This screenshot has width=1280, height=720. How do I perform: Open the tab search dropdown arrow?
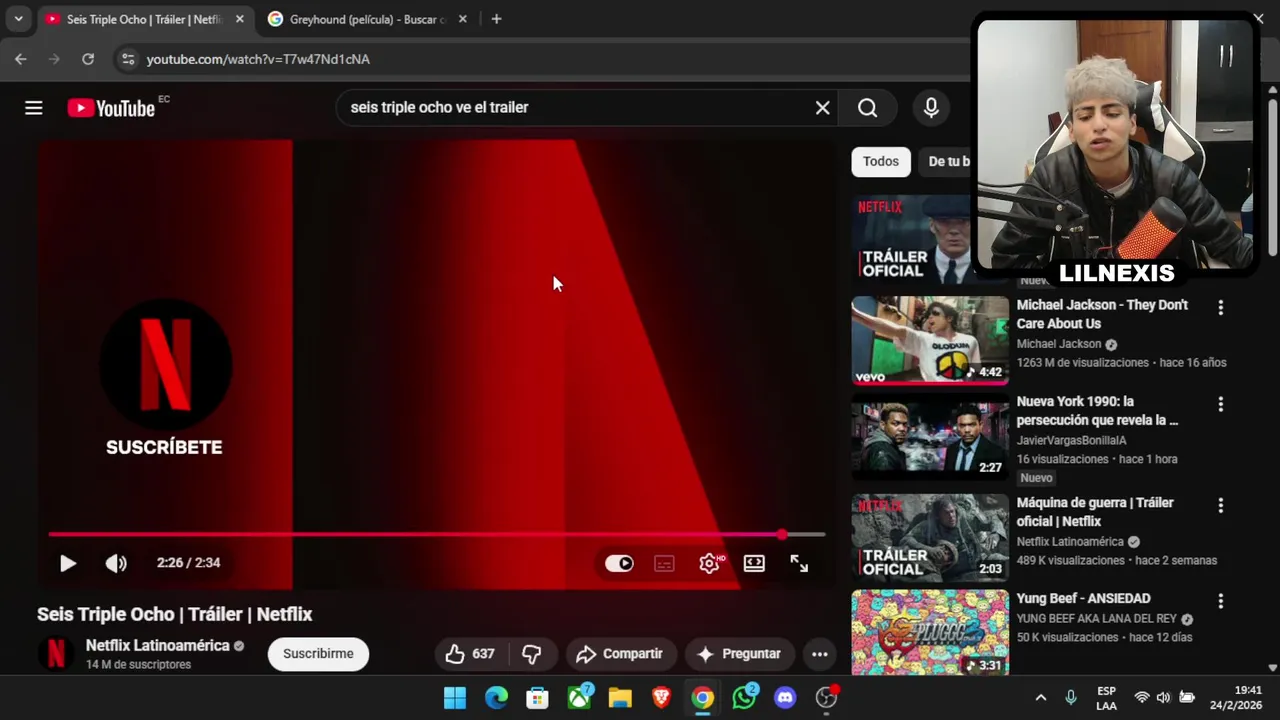(18, 19)
